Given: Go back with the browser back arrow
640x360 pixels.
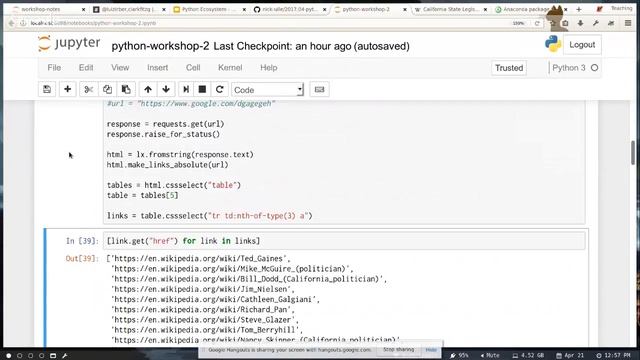Looking at the screenshot, I should [11, 23].
